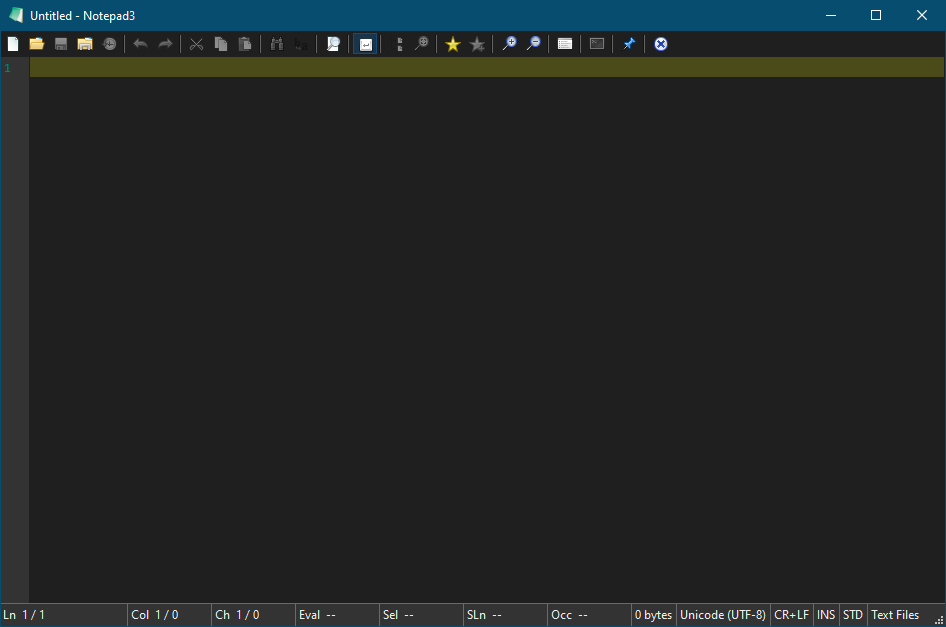
Task: Click the Notepad3 app icon in title bar
Action: pyautogui.click(x=16, y=15)
